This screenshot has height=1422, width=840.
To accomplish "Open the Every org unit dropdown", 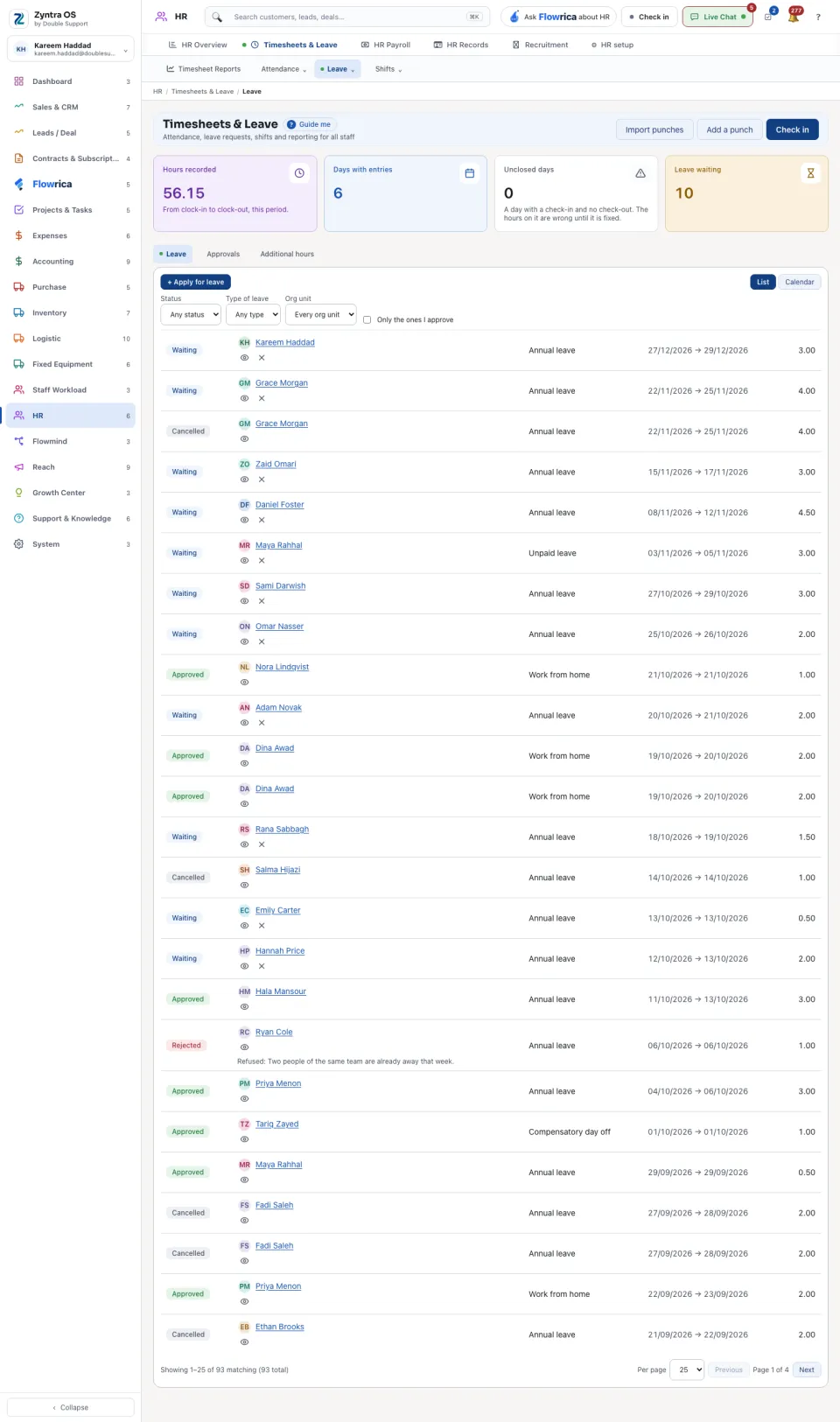I will pos(321,314).
